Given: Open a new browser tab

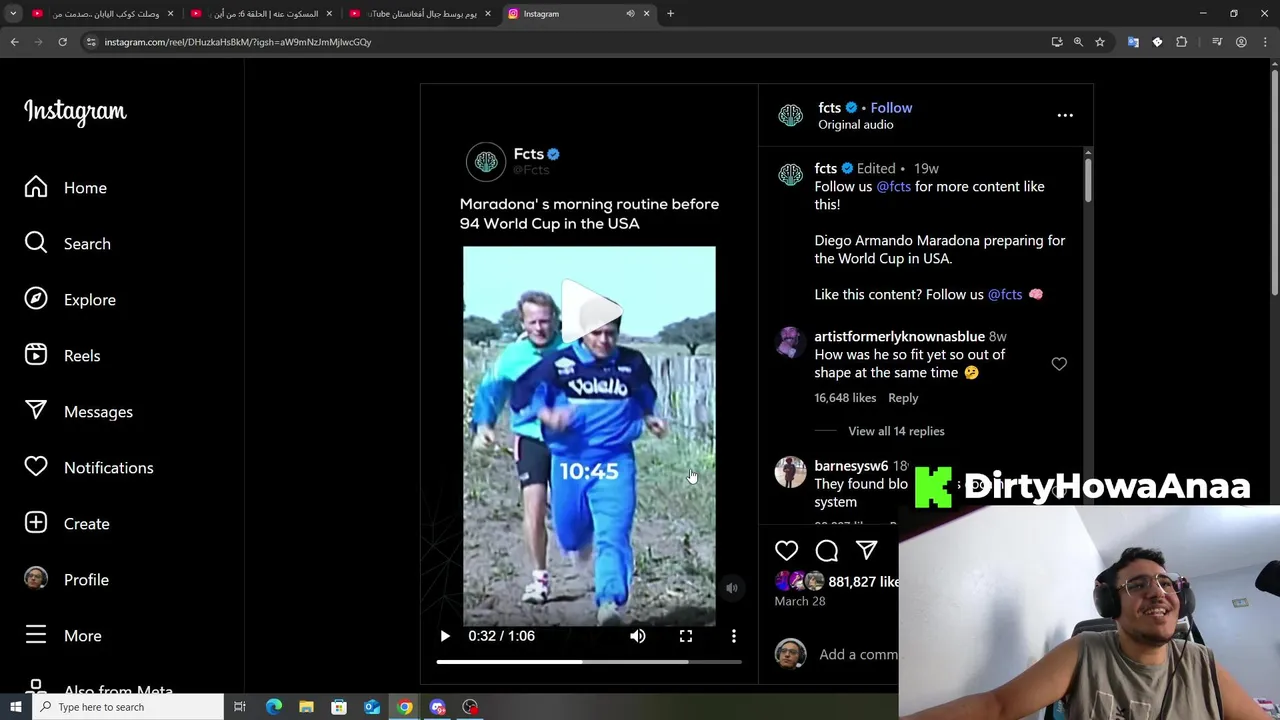Looking at the screenshot, I should pyautogui.click(x=670, y=14).
